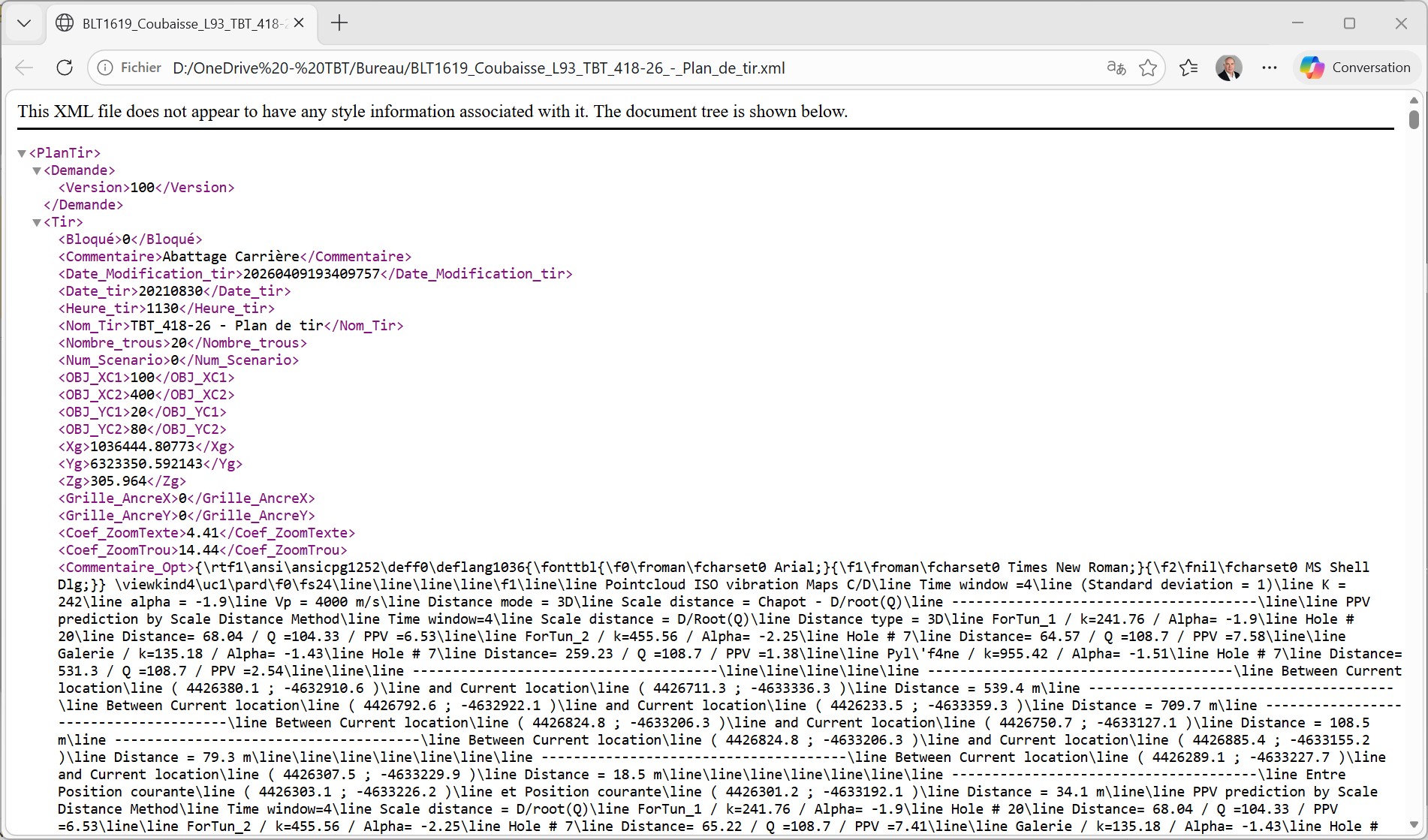Click the profile avatar picture
This screenshot has height=840, width=1428.
(1229, 68)
